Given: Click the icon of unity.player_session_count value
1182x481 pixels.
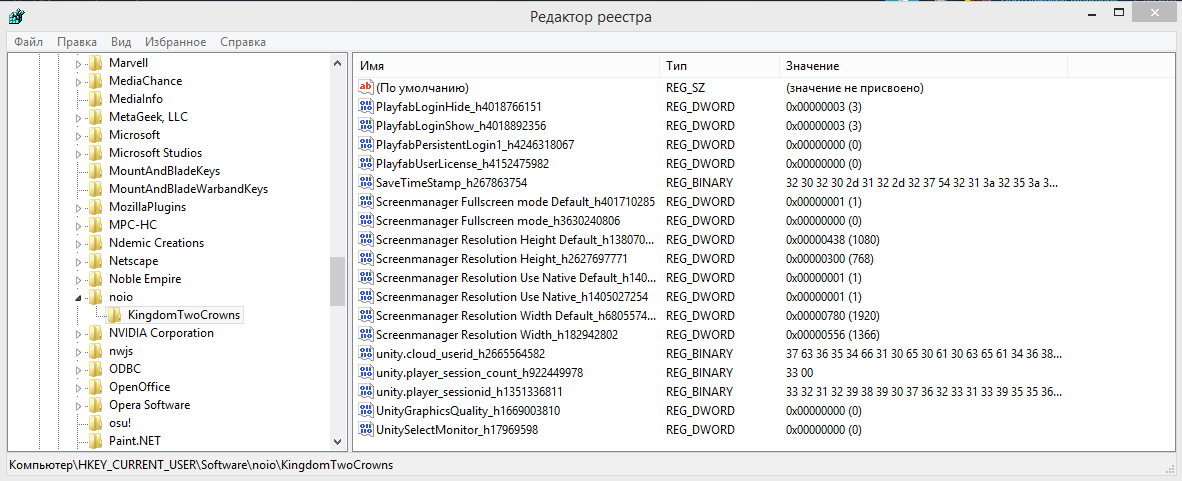Looking at the screenshot, I should tap(366, 373).
